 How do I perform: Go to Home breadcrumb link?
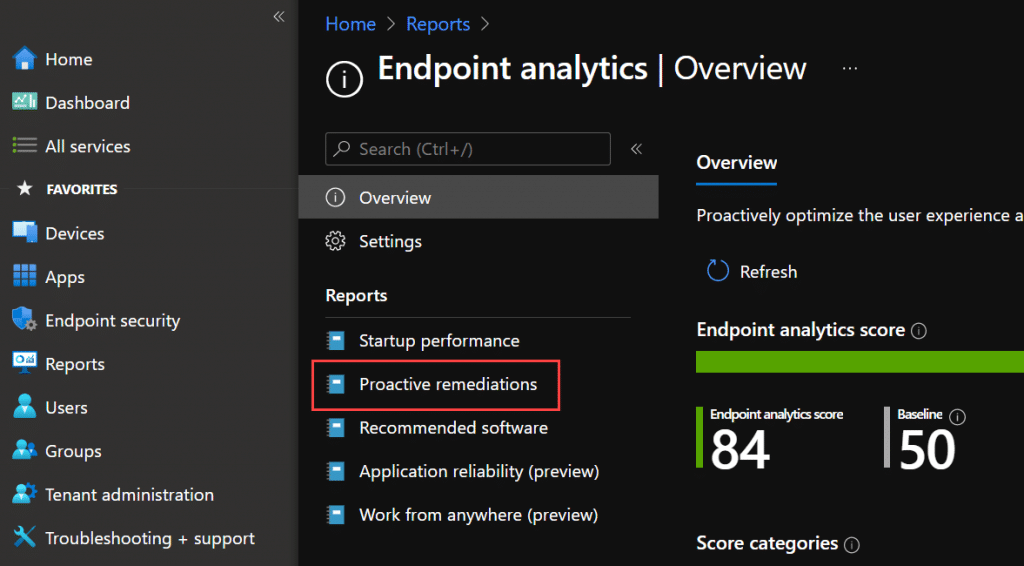[351, 24]
